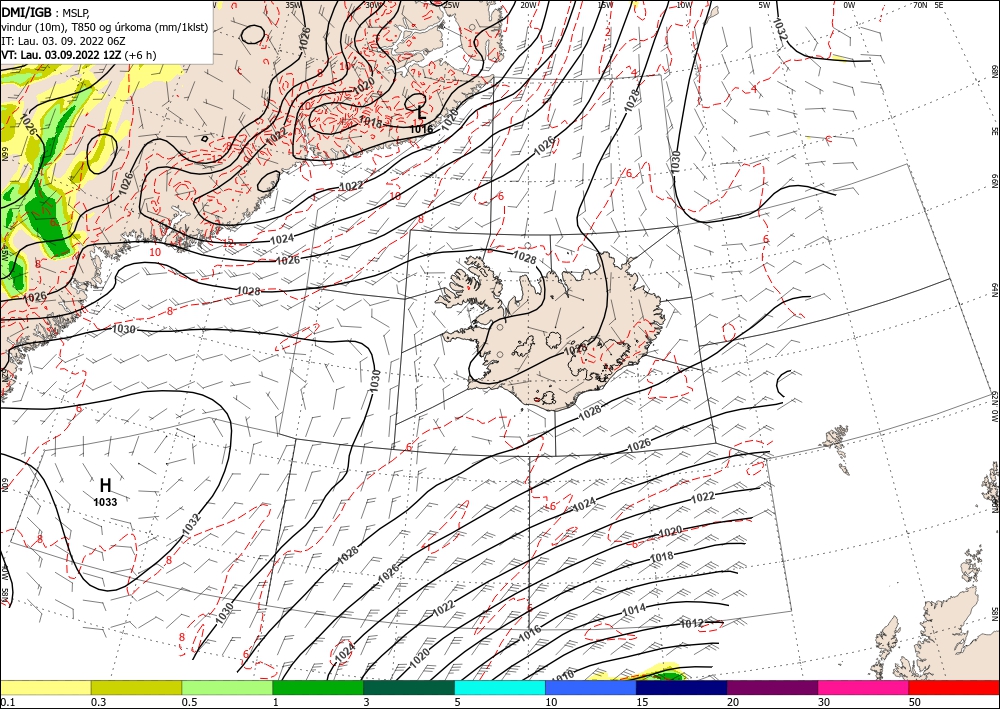1000x709 pixels.
Task: Click the 30W longitude label
Action: pyautogui.click(x=374, y=5)
